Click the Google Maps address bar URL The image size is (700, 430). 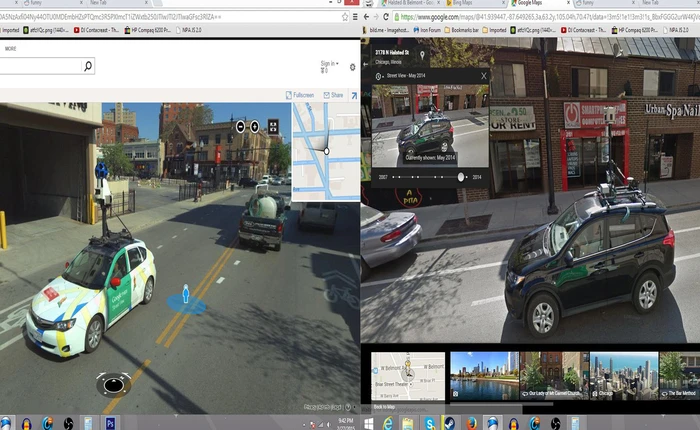[x=549, y=17]
